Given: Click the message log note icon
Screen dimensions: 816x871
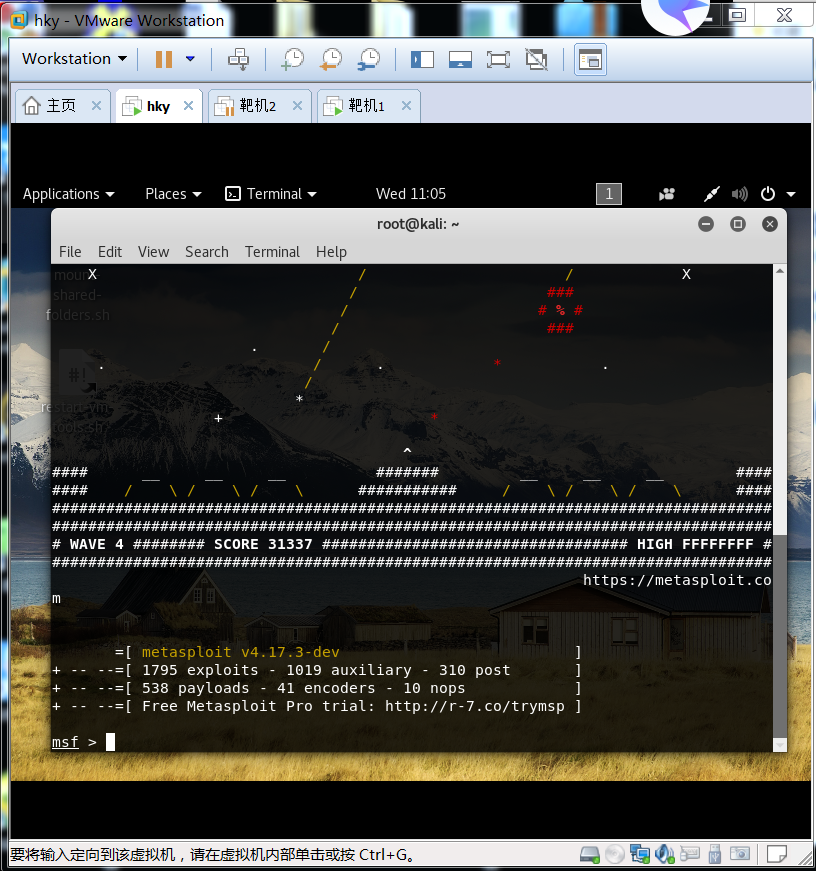Looking at the screenshot, I should (x=777, y=854).
